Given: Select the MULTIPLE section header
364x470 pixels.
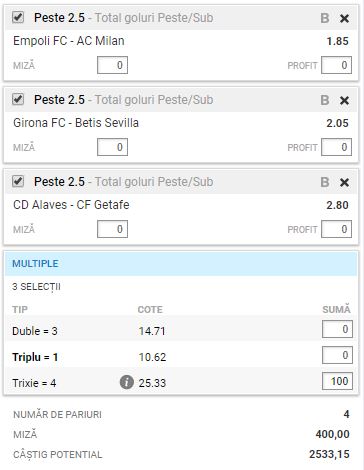Looking at the screenshot, I should click(181, 264).
